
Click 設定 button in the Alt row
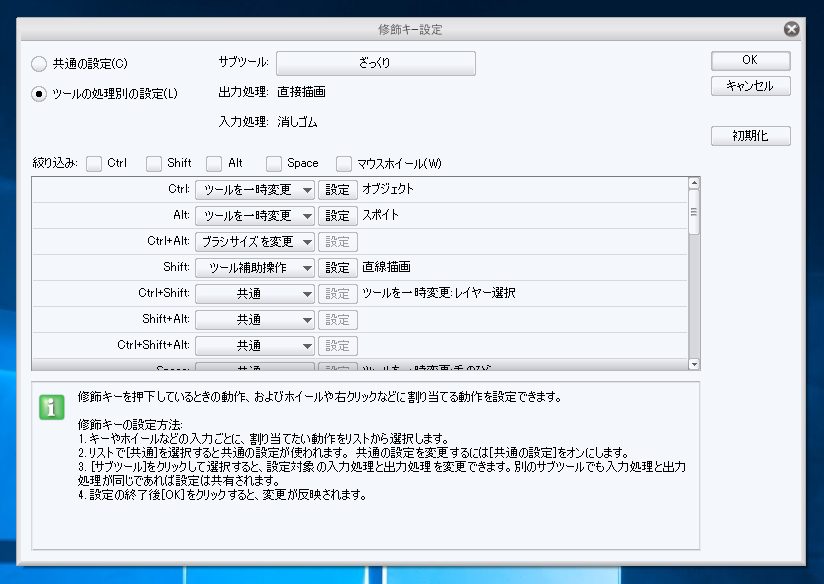[338, 216]
